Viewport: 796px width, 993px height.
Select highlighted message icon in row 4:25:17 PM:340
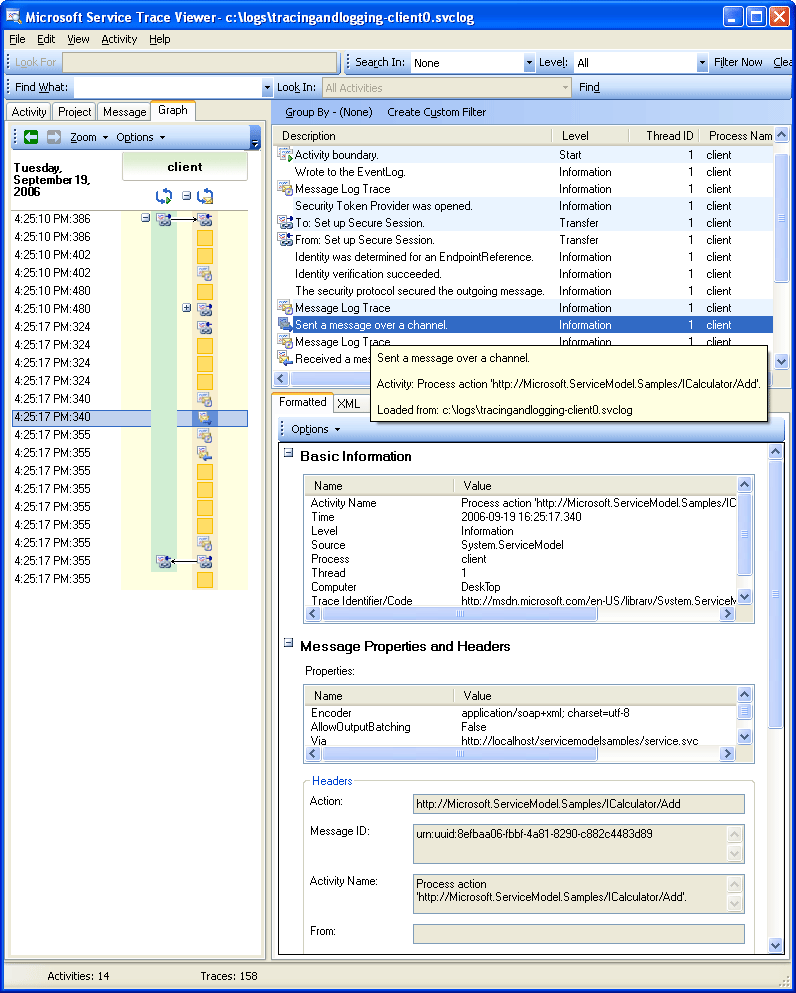(x=204, y=417)
